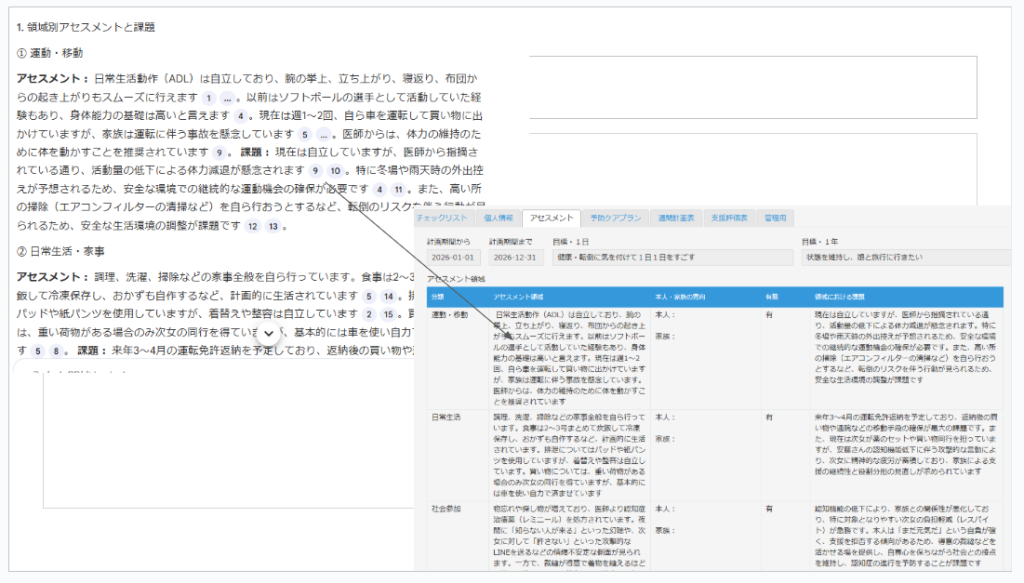Screen dimensions: 1024x583
Task: Switch to the チェックリスト tab
Action: point(442,217)
